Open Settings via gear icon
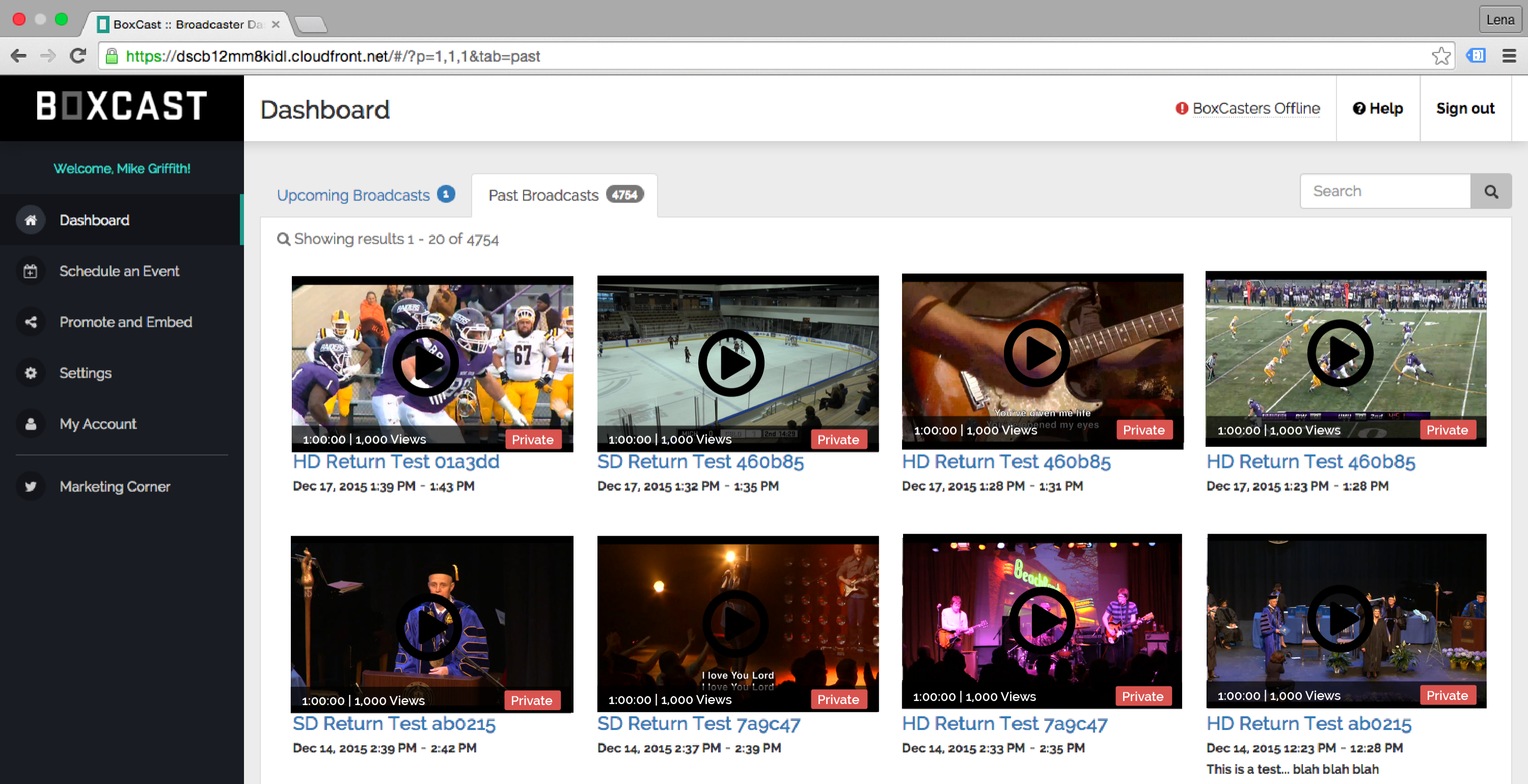The height and width of the screenshot is (784, 1528). point(31,373)
